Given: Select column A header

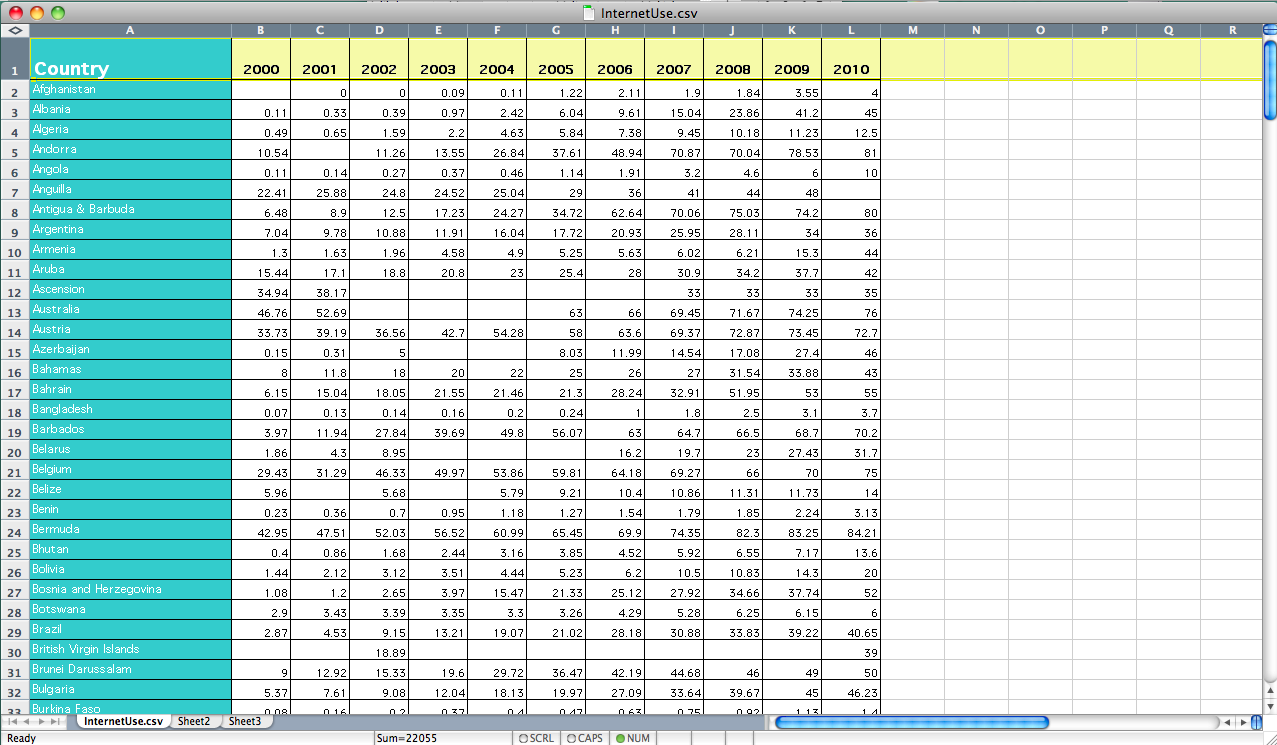Looking at the screenshot, I should (x=130, y=30).
